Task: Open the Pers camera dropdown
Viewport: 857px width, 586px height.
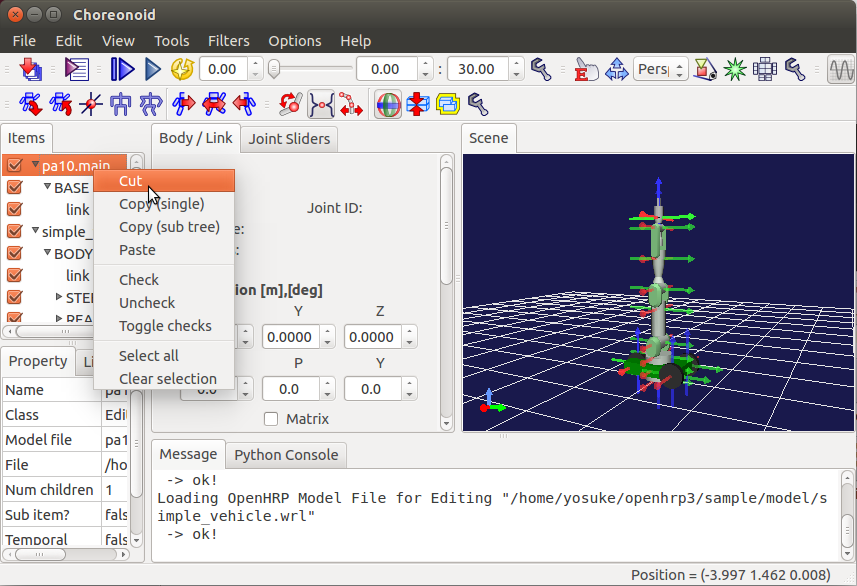Action: coord(660,69)
